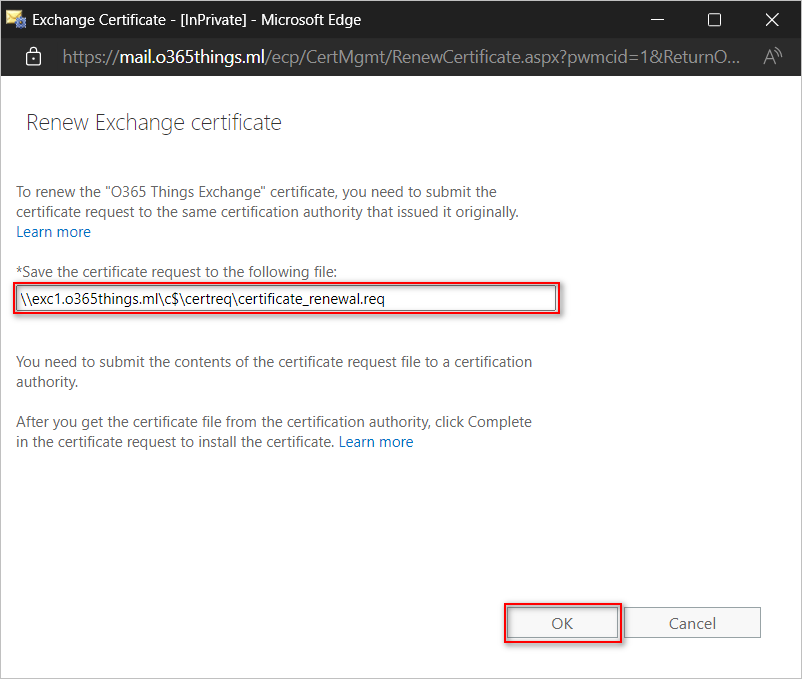
Task: Open Learn more link after install instructions
Action: [376, 442]
